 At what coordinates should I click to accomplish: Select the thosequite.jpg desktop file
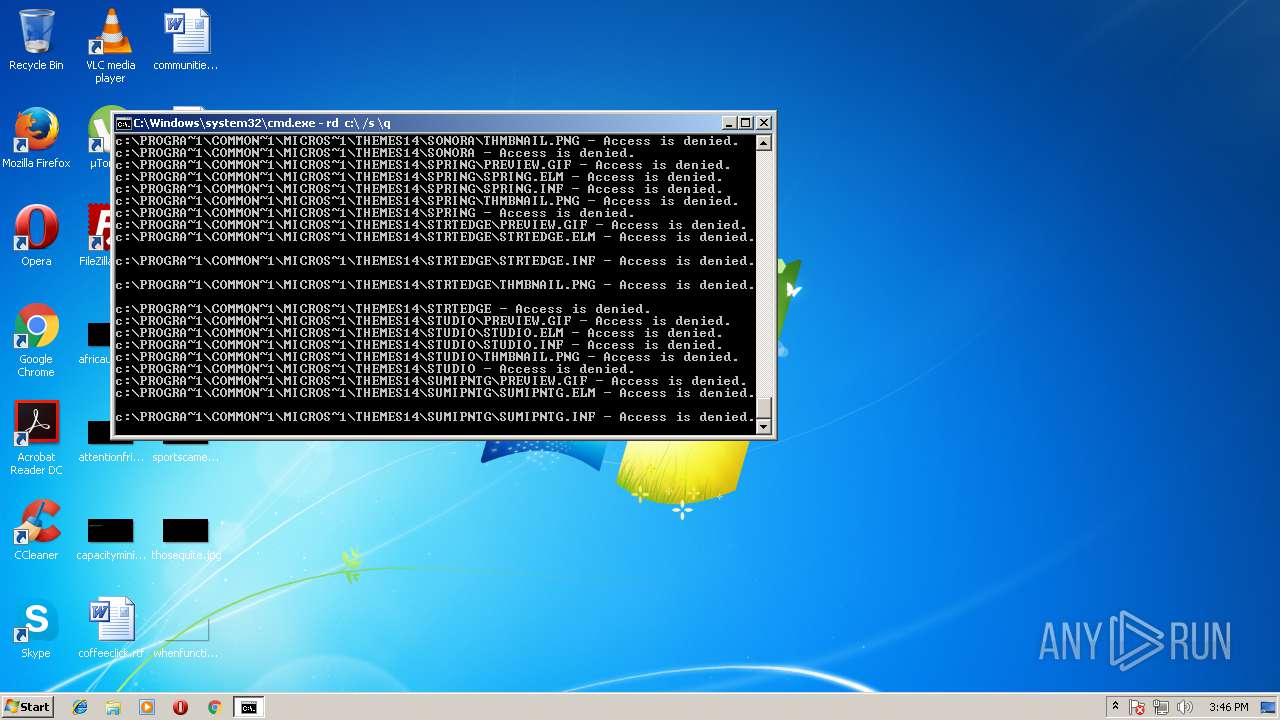185,539
